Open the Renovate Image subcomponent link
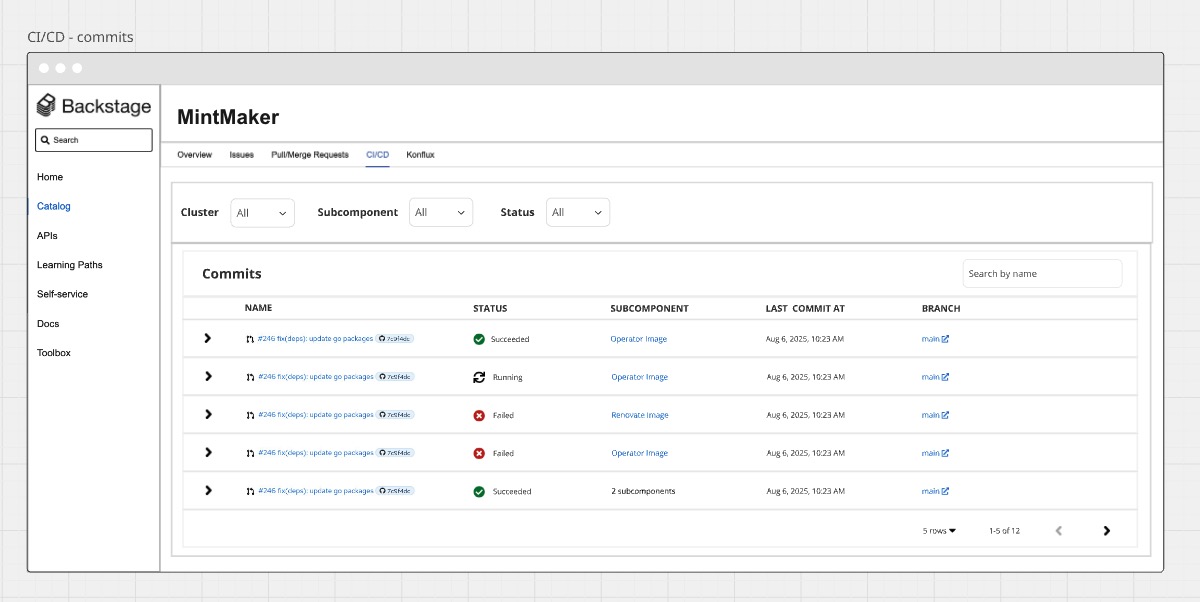This screenshot has width=1200, height=602. (640, 415)
